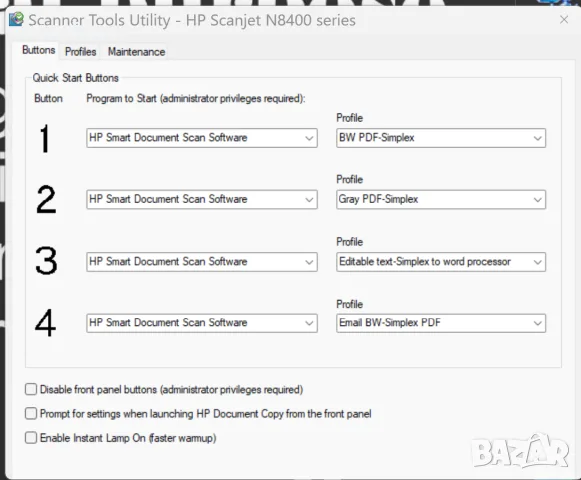Switch to the Profiles tab

click(80, 52)
